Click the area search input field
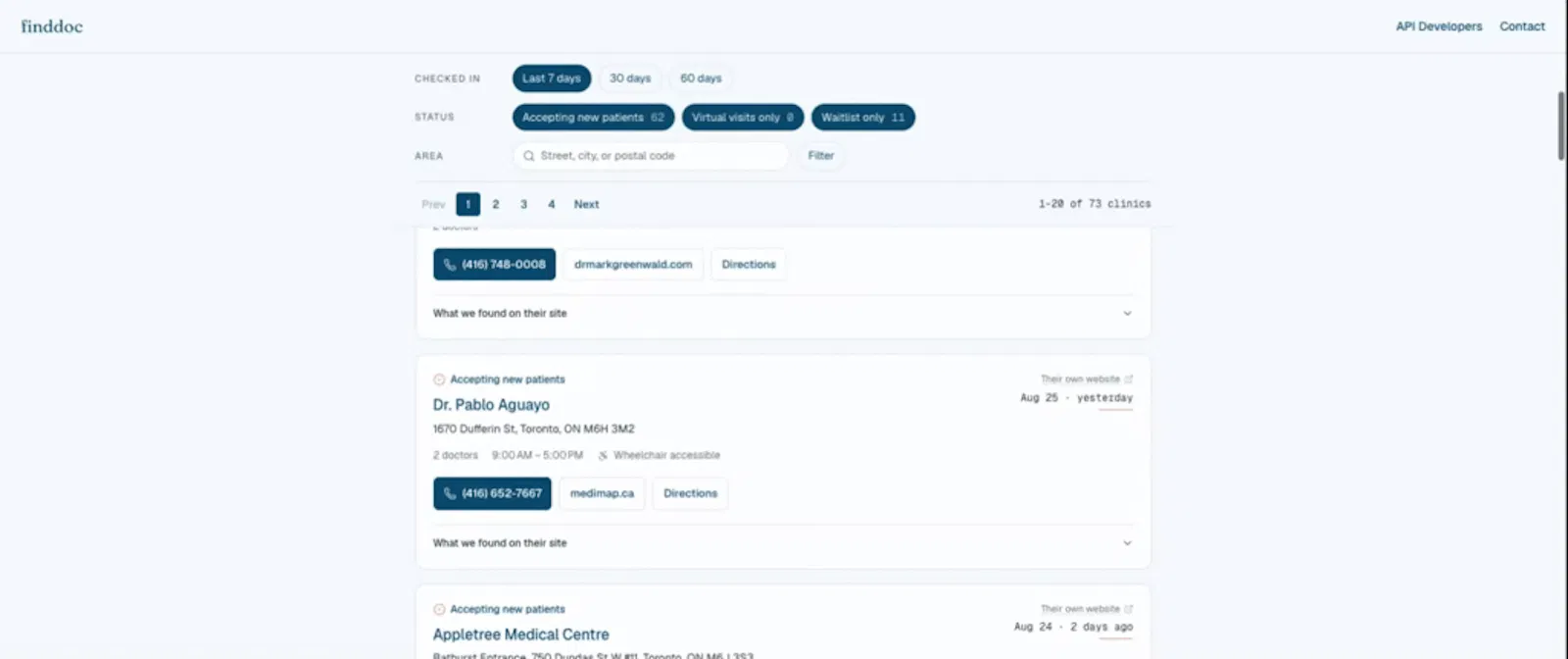This screenshot has width=1568, height=659. click(x=651, y=156)
